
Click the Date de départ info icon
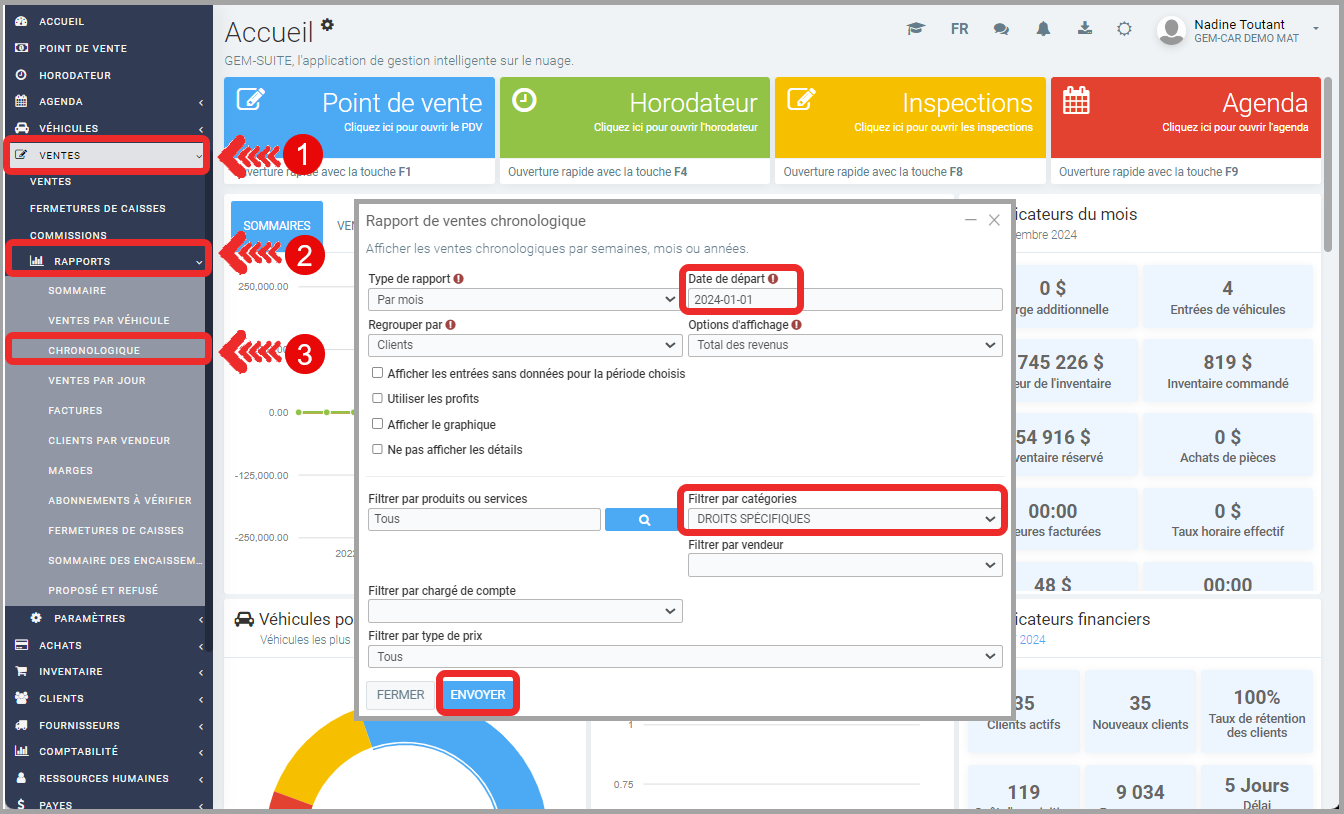click(773, 279)
